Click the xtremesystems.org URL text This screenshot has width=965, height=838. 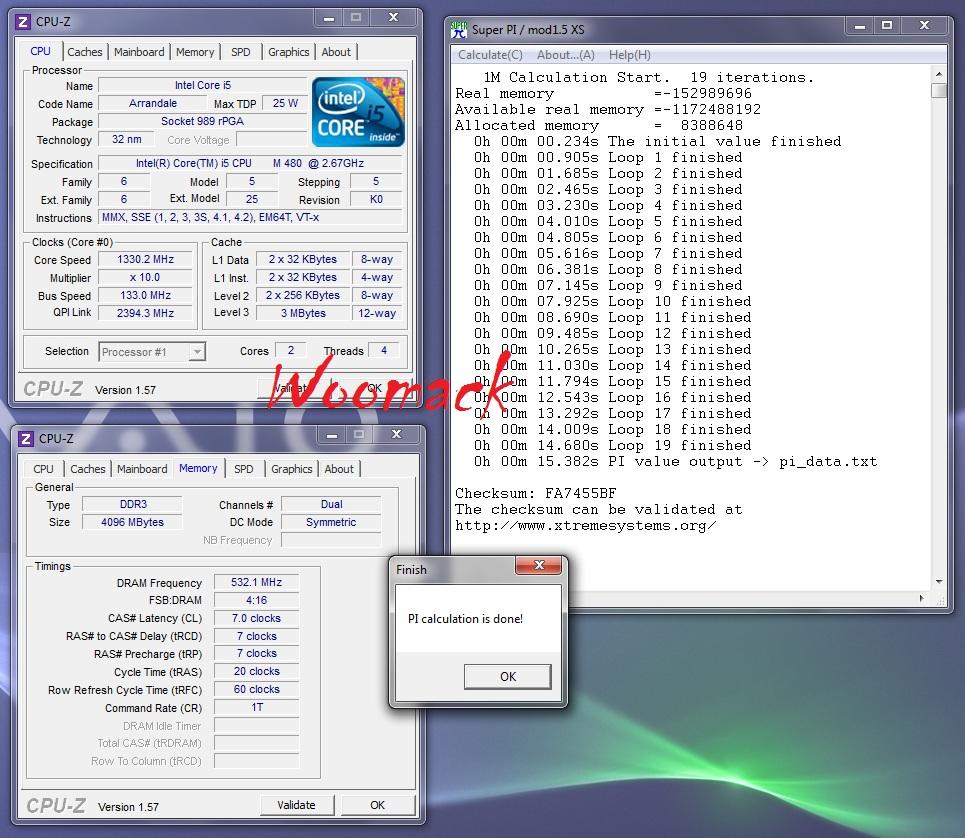click(x=585, y=525)
